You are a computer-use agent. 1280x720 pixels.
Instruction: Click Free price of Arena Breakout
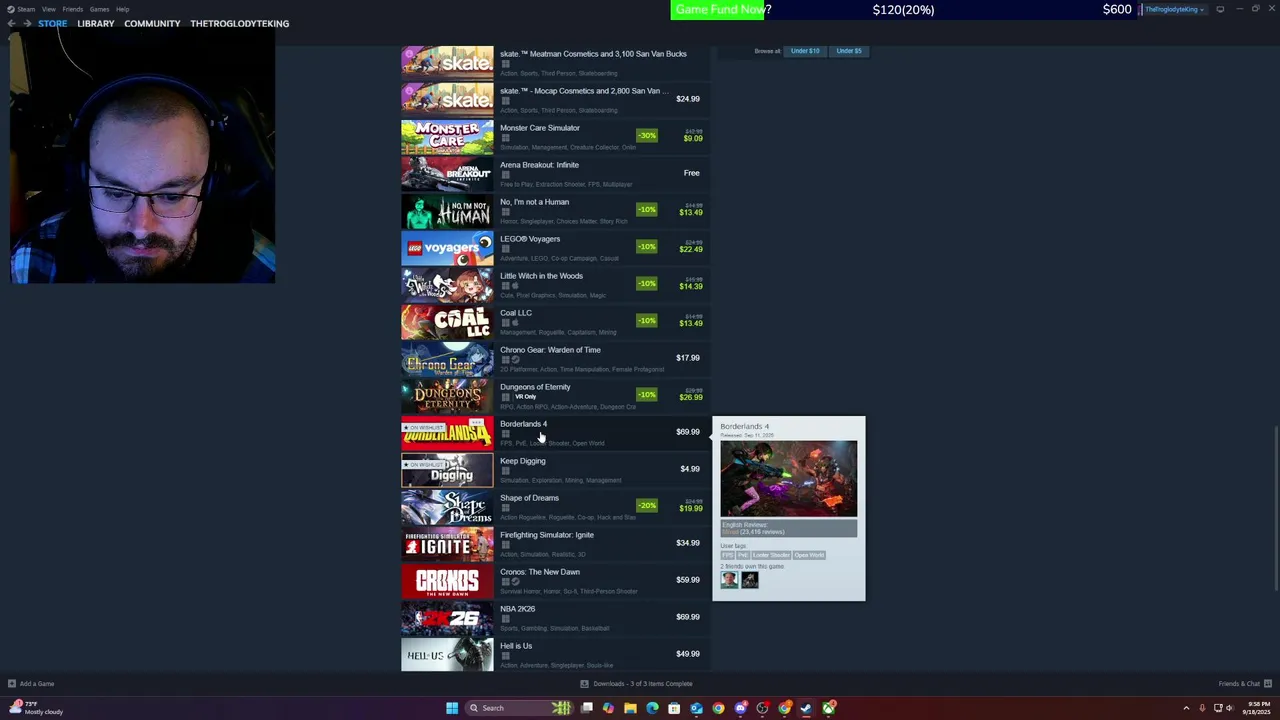coord(691,173)
